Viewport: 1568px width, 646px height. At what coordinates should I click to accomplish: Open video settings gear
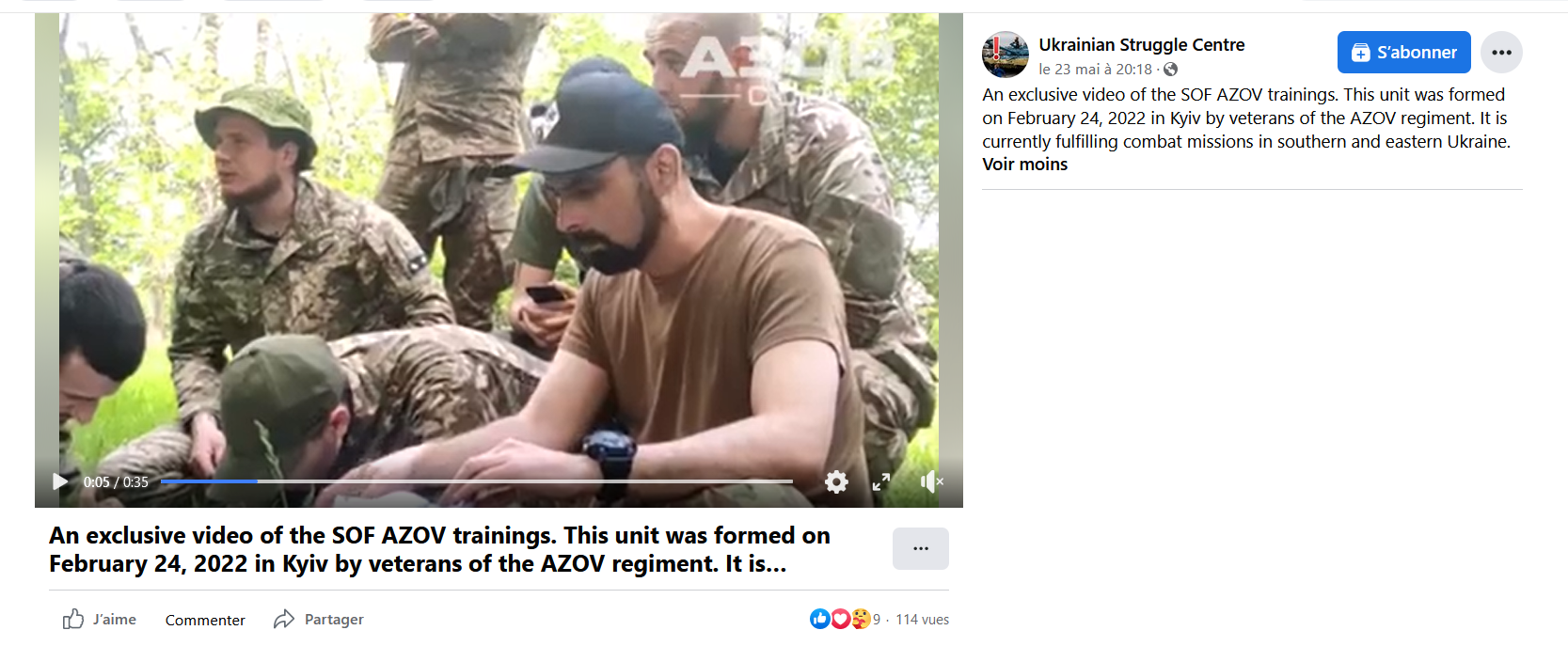click(x=836, y=482)
